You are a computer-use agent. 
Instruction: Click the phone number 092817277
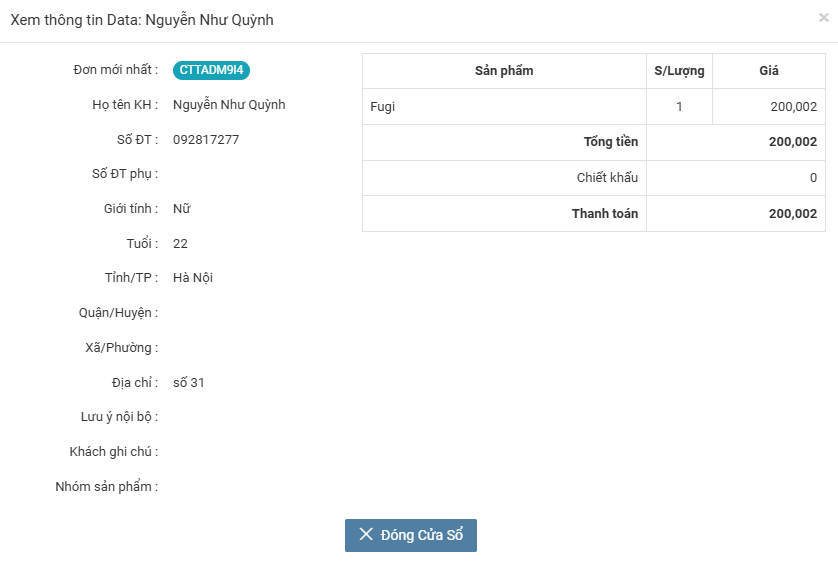(x=206, y=140)
